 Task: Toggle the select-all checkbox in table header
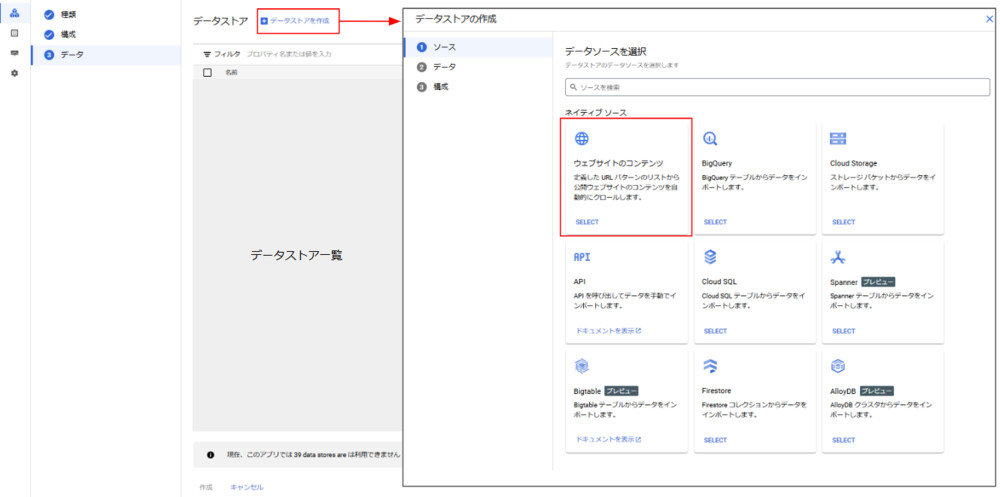tap(208, 72)
